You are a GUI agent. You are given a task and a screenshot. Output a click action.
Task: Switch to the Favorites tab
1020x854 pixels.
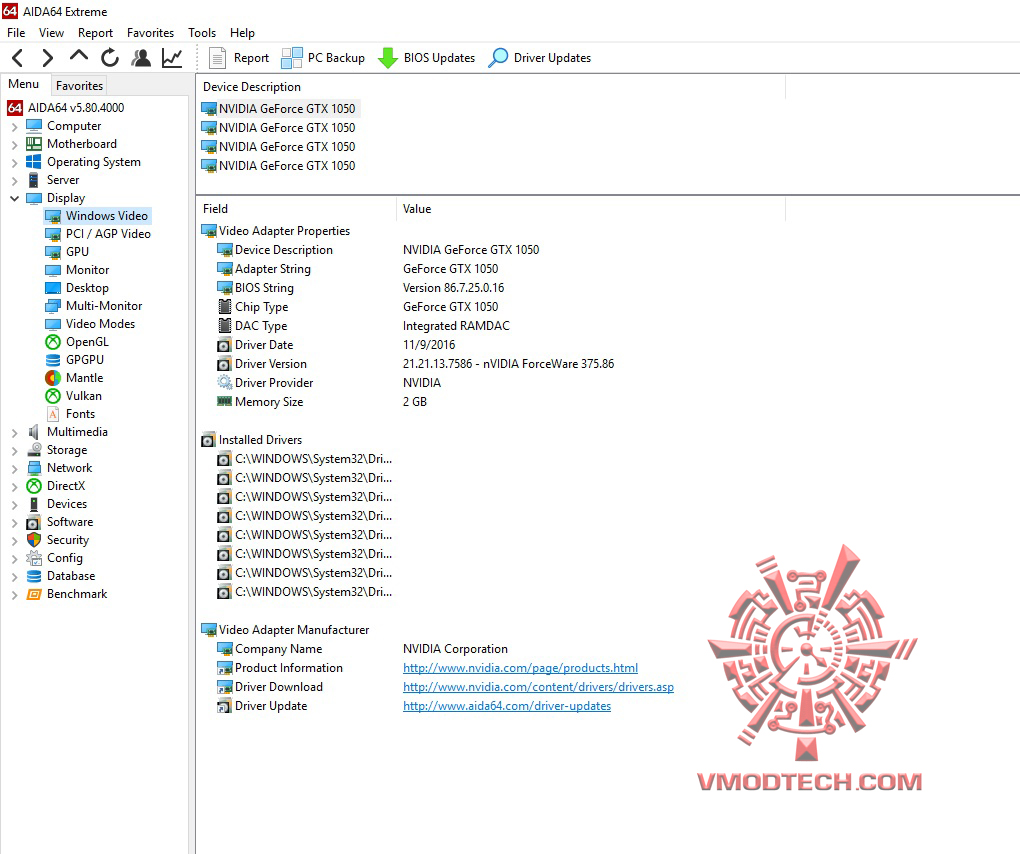pos(79,85)
